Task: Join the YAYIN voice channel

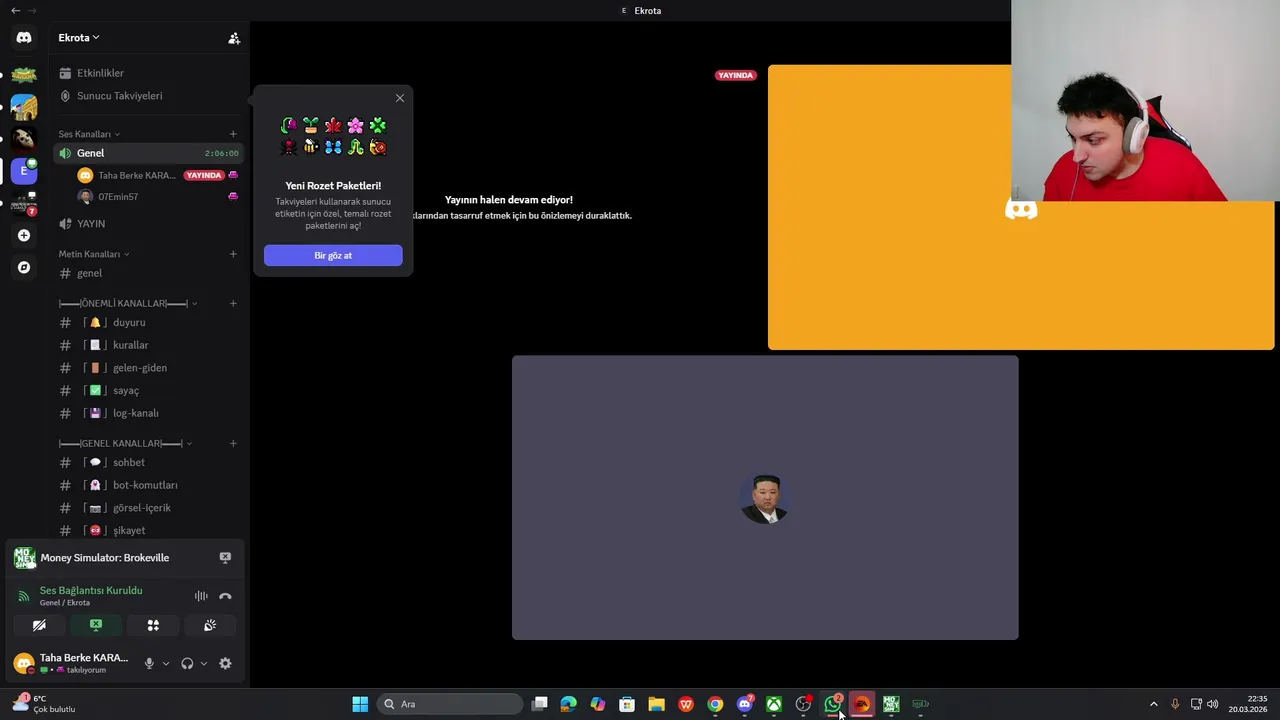Action: coord(148,224)
